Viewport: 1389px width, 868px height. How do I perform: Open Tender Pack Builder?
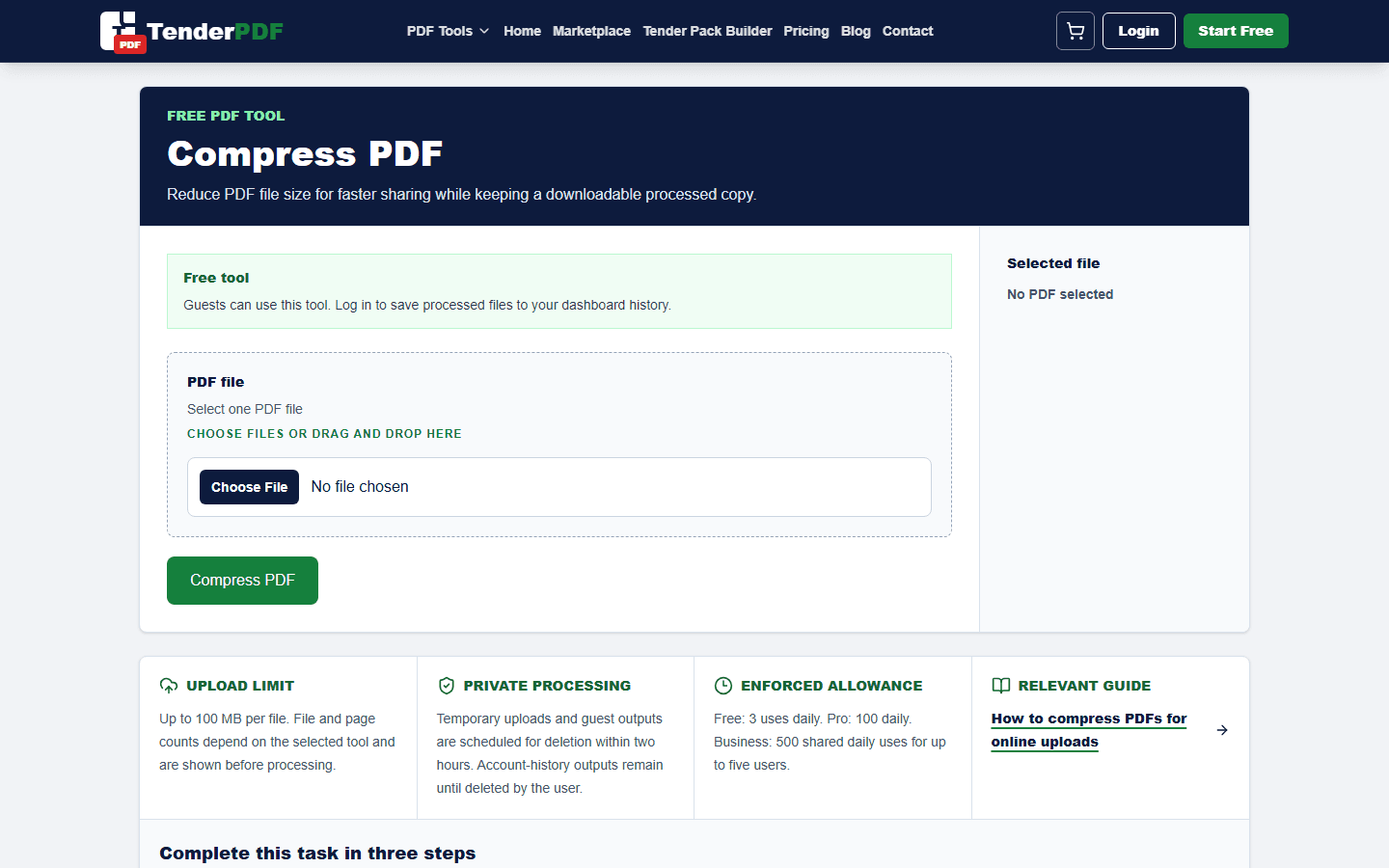707,31
